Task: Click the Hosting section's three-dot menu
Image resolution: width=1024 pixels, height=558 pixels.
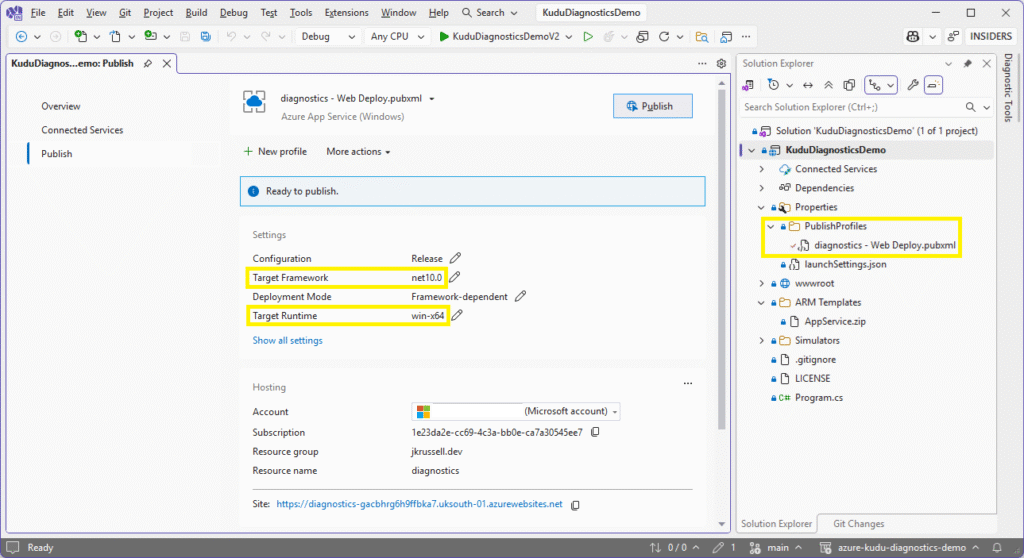Action: point(688,384)
